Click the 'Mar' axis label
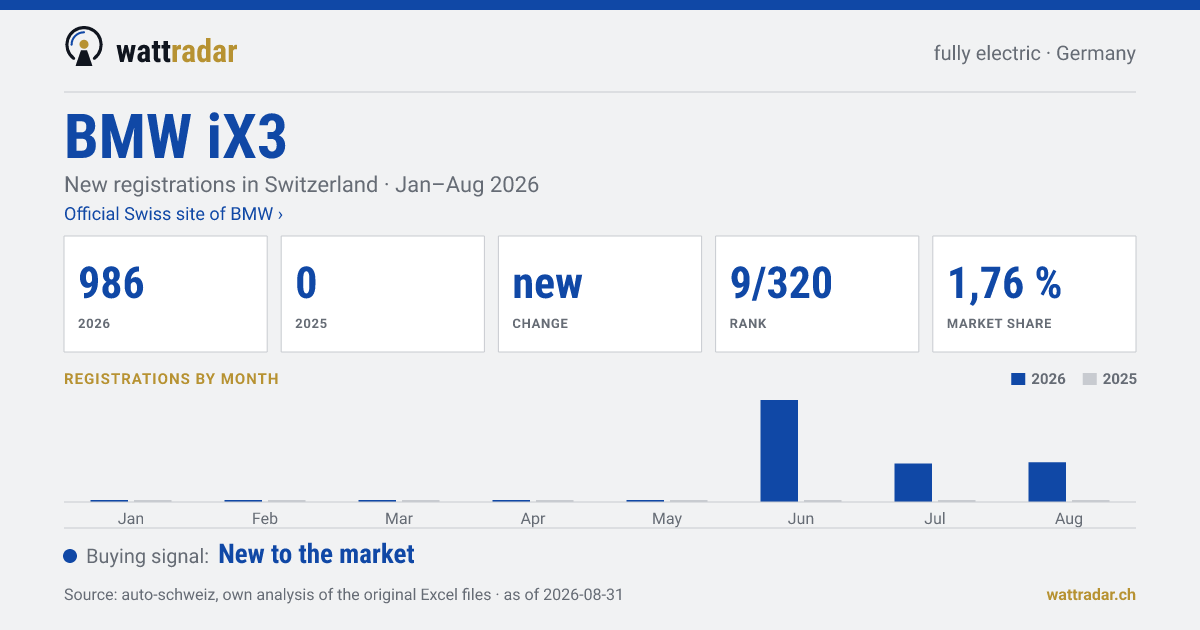1200x630 pixels. (399, 518)
